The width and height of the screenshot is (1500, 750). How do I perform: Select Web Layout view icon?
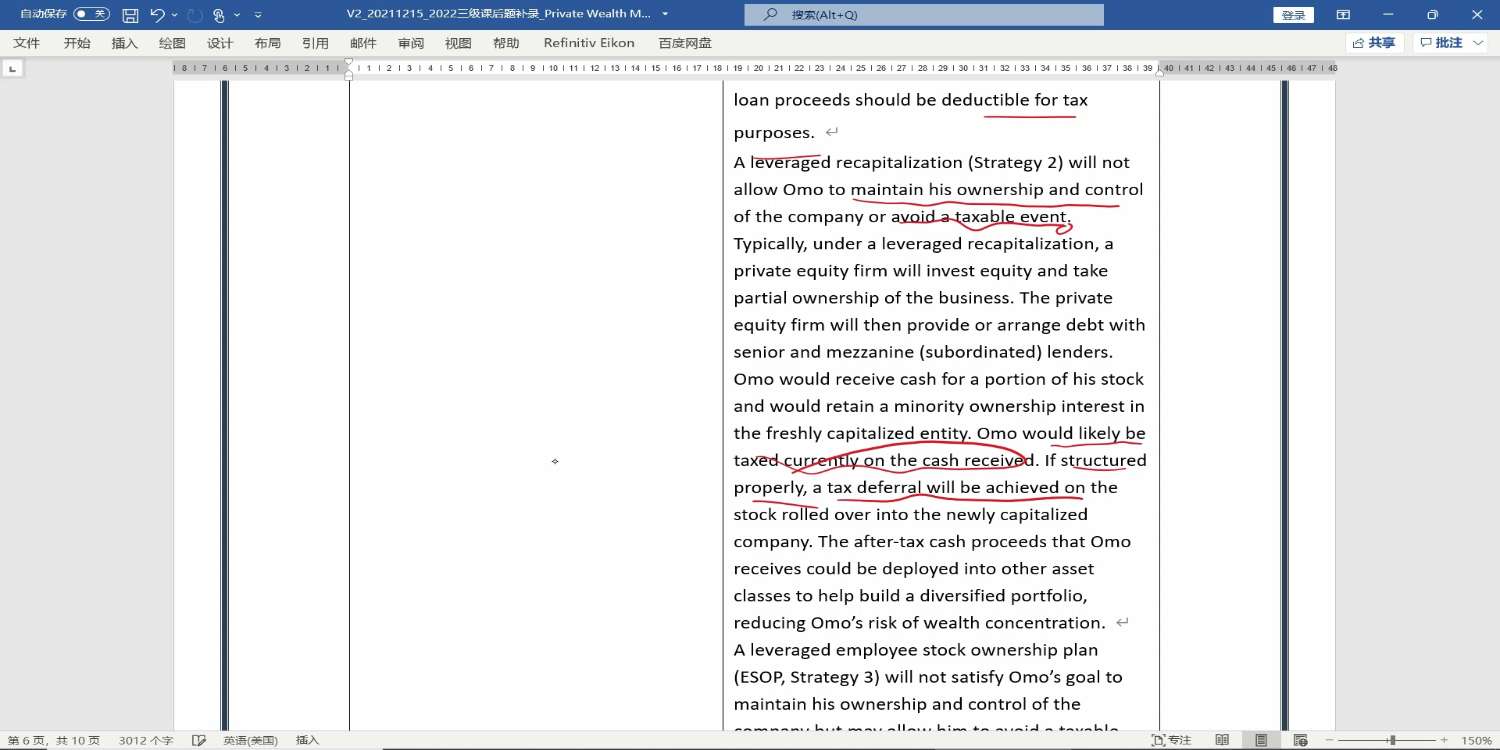[1300, 740]
